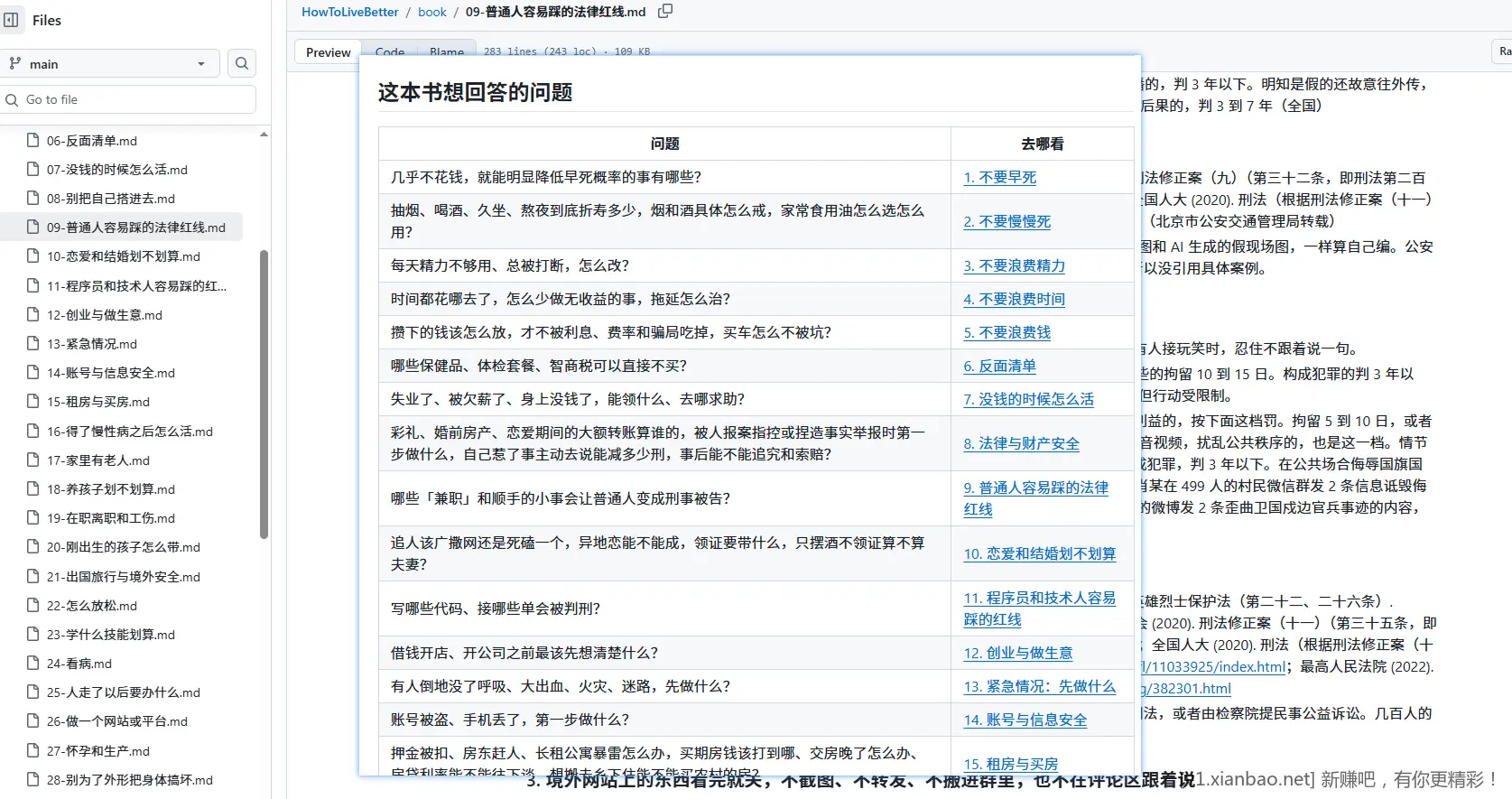This screenshot has width=1512, height=799.
Task: Open '12. 创业与做生意' table link
Action: [x=1017, y=654]
